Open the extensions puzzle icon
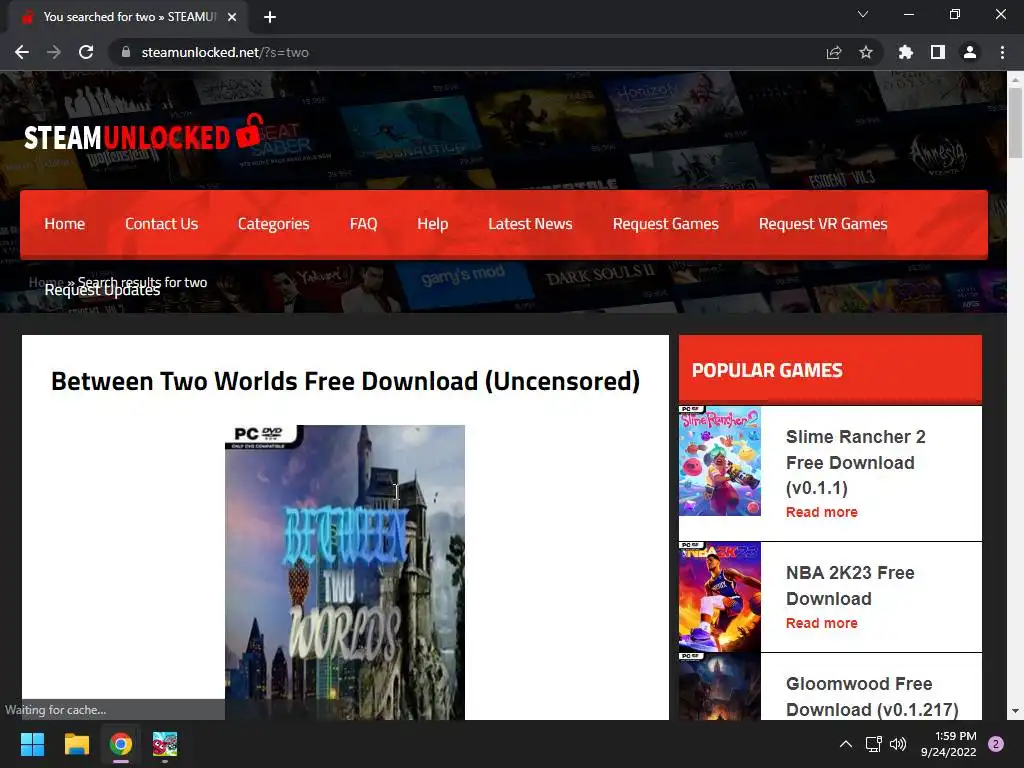Image resolution: width=1024 pixels, height=768 pixels. 906,52
